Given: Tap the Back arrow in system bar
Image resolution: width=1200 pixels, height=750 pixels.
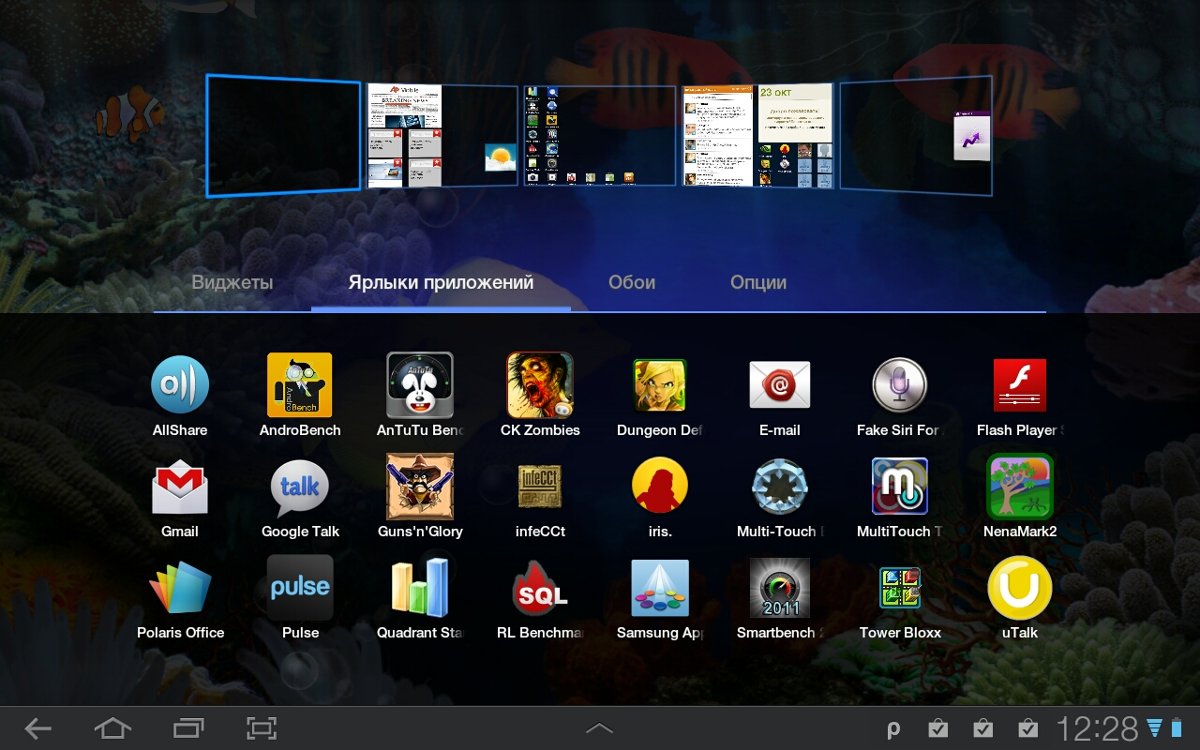Looking at the screenshot, I should [38, 729].
